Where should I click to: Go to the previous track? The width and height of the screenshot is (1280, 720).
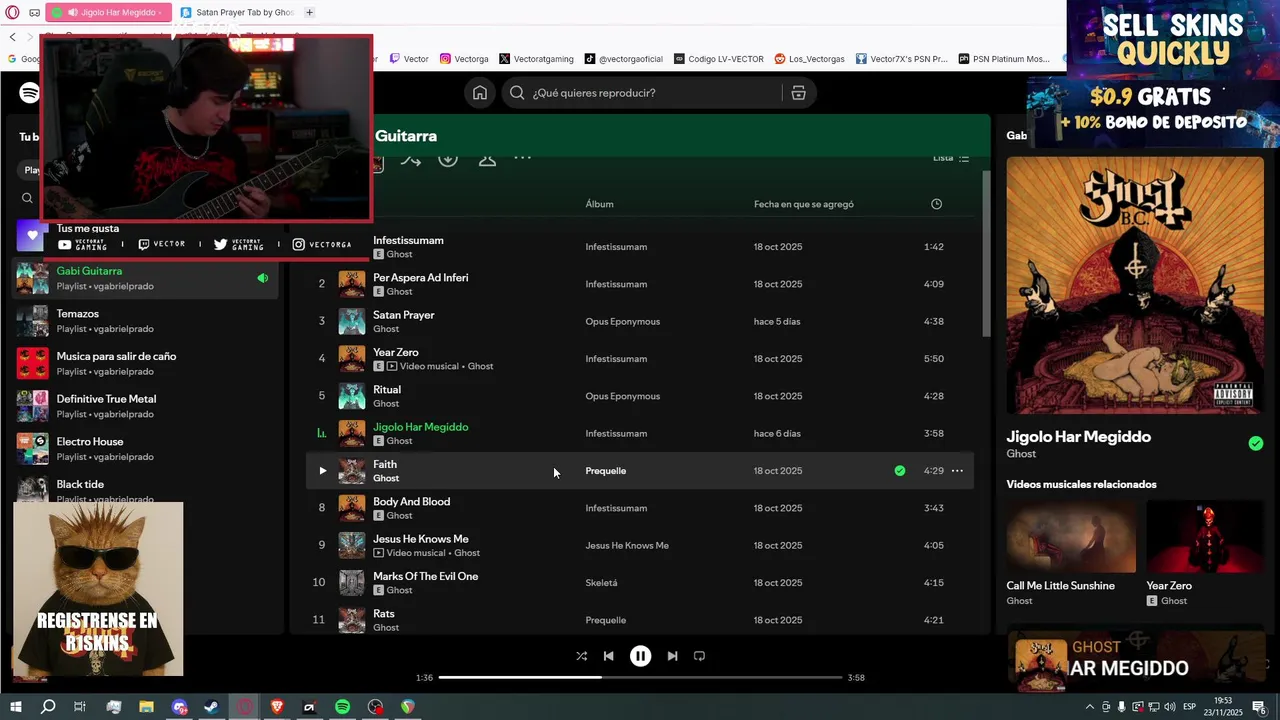click(608, 656)
